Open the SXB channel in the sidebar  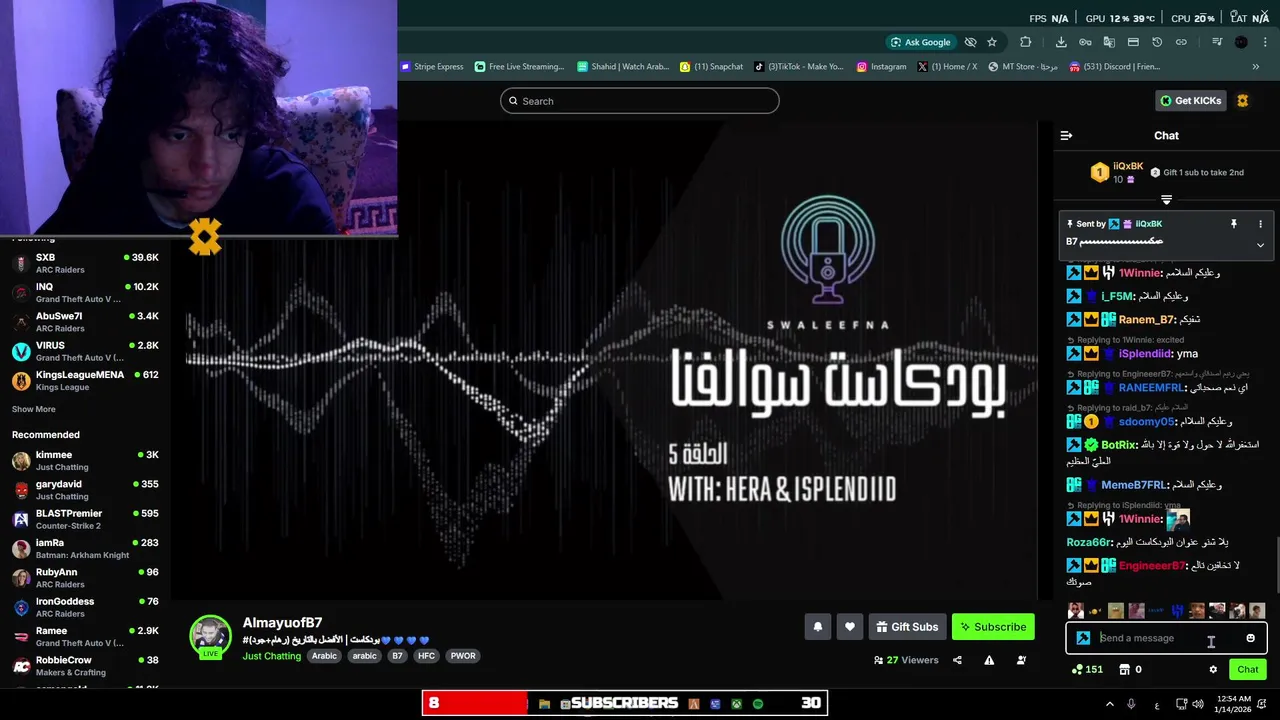click(x=85, y=263)
